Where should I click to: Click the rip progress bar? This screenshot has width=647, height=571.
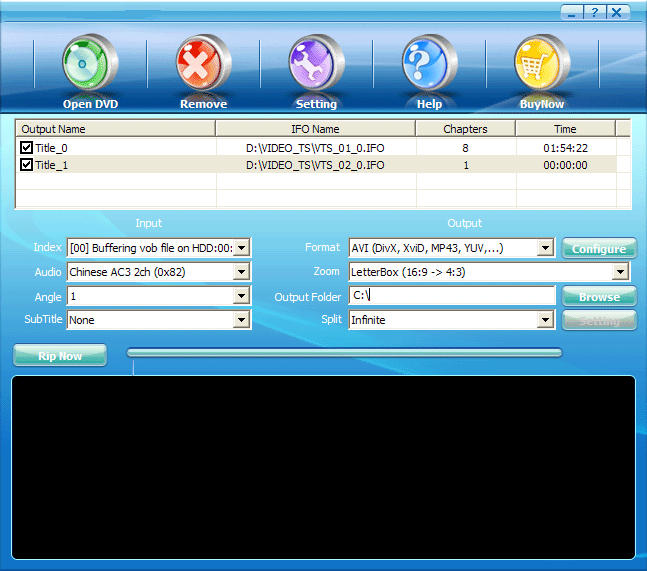coord(344,352)
